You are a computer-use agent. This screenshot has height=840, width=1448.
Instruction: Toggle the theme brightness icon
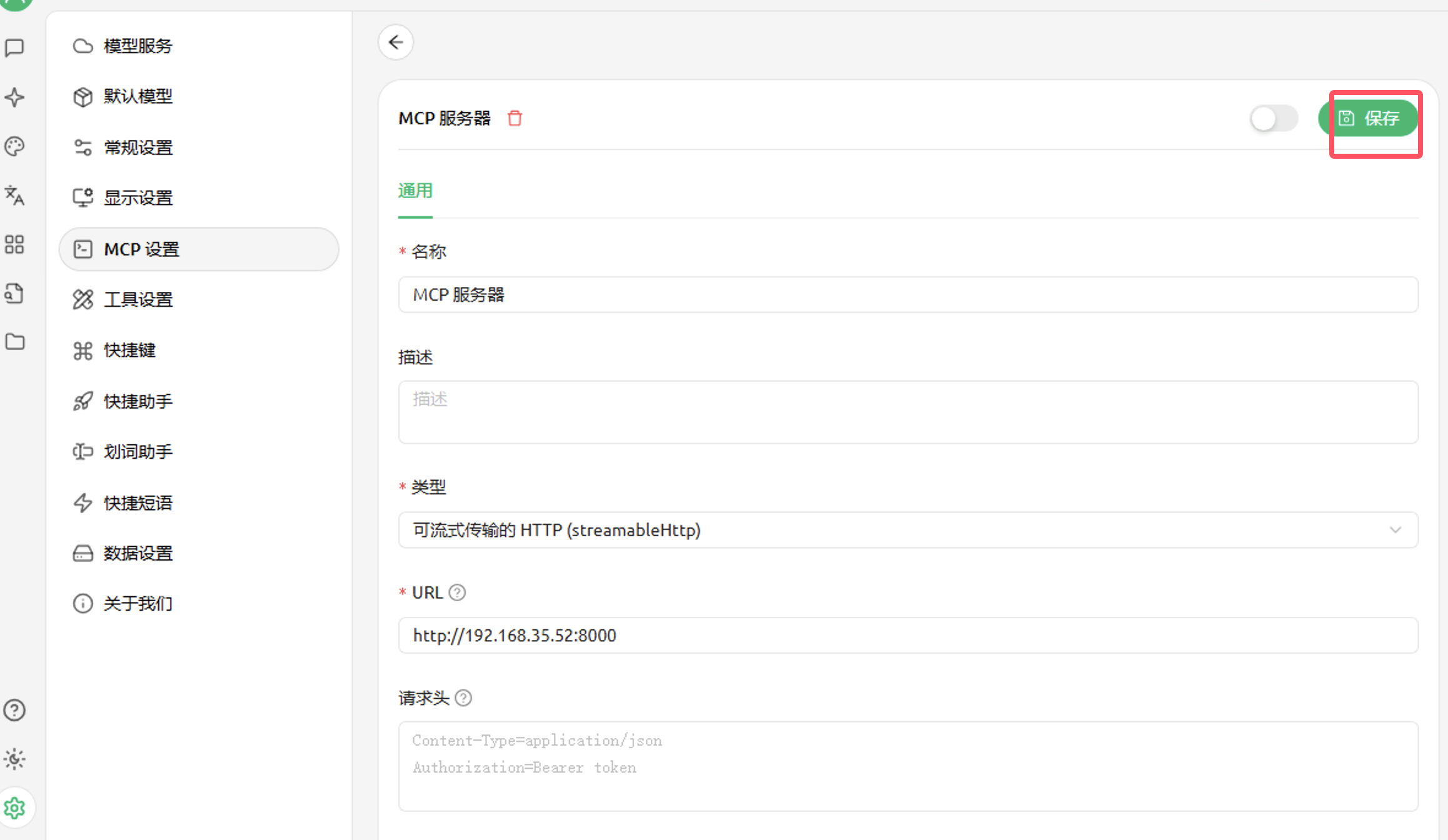click(15, 759)
